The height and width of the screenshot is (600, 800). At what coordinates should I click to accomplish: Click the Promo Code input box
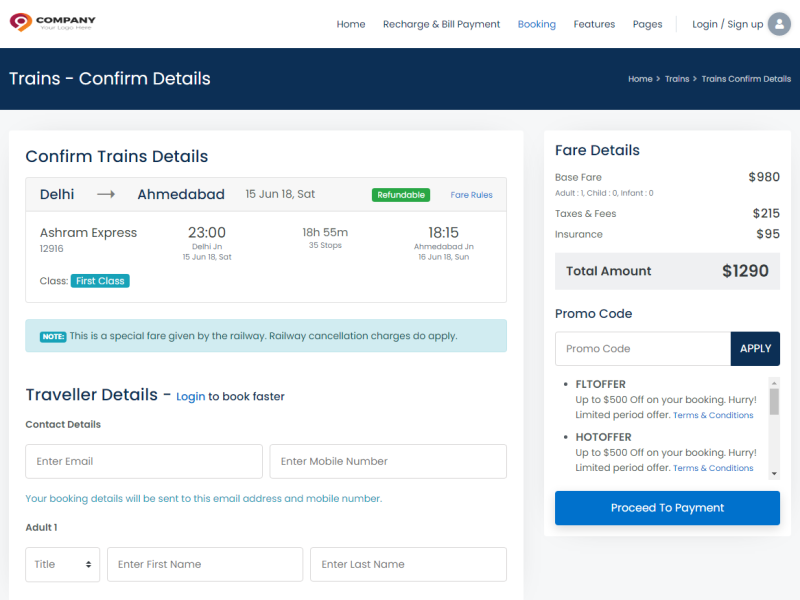[642, 348]
